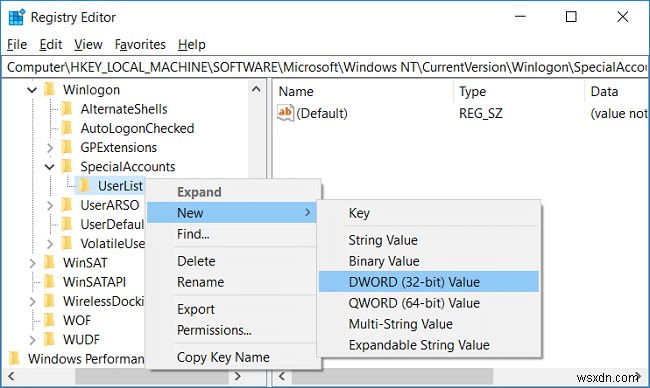Click the WUDF folder icon
Viewport: 650px width, 388px height.
pyautogui.click(x=49, y=340)
